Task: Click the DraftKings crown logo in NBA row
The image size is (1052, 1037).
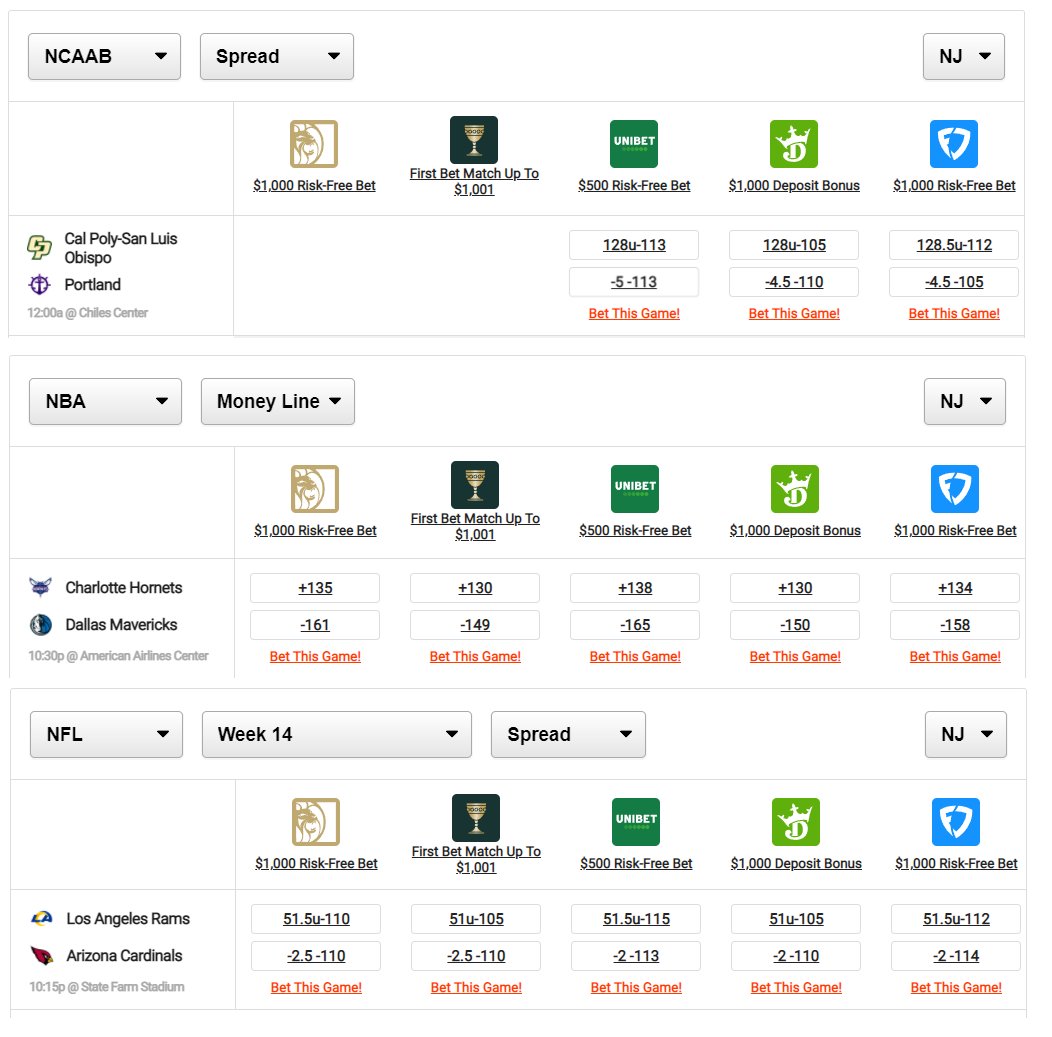Action: (795, 488)
